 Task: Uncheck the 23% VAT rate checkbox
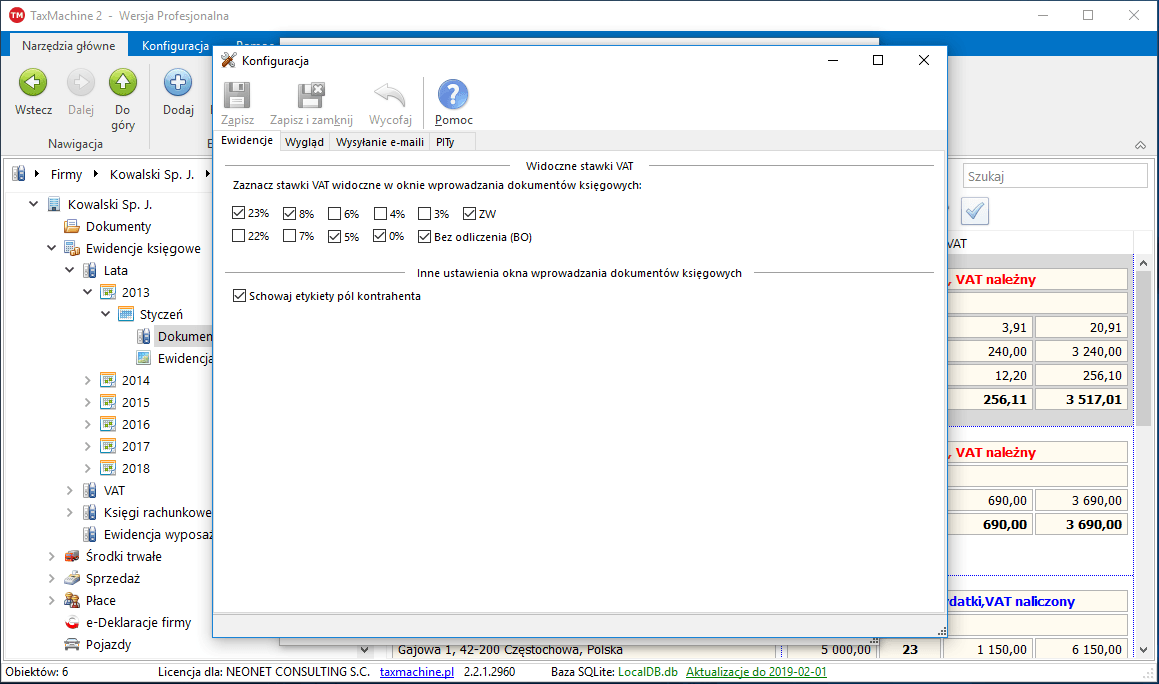point(238,213)
